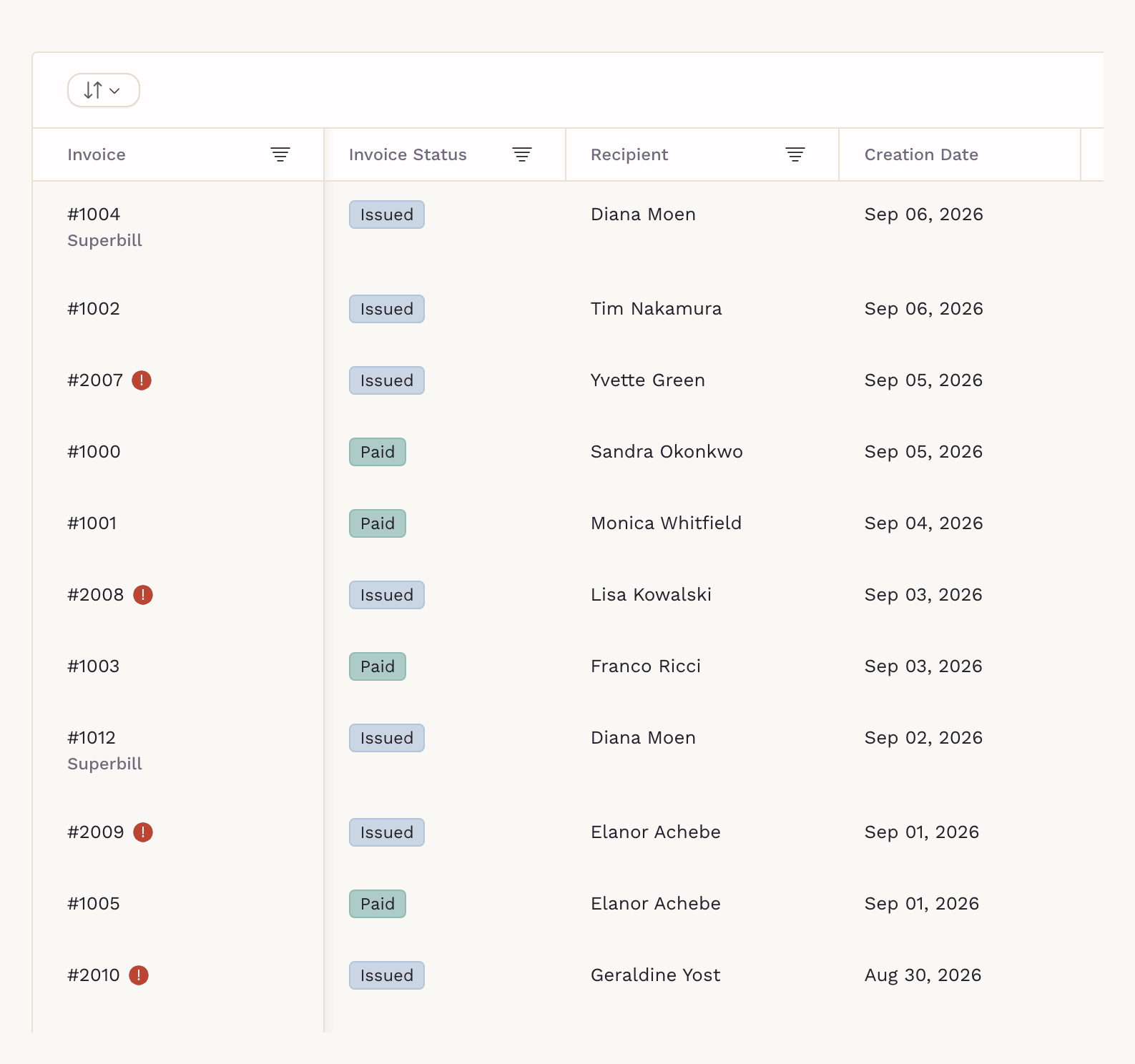
Task: Click the Paid badge for Monica Whitfield
Action: pos(378,523)
